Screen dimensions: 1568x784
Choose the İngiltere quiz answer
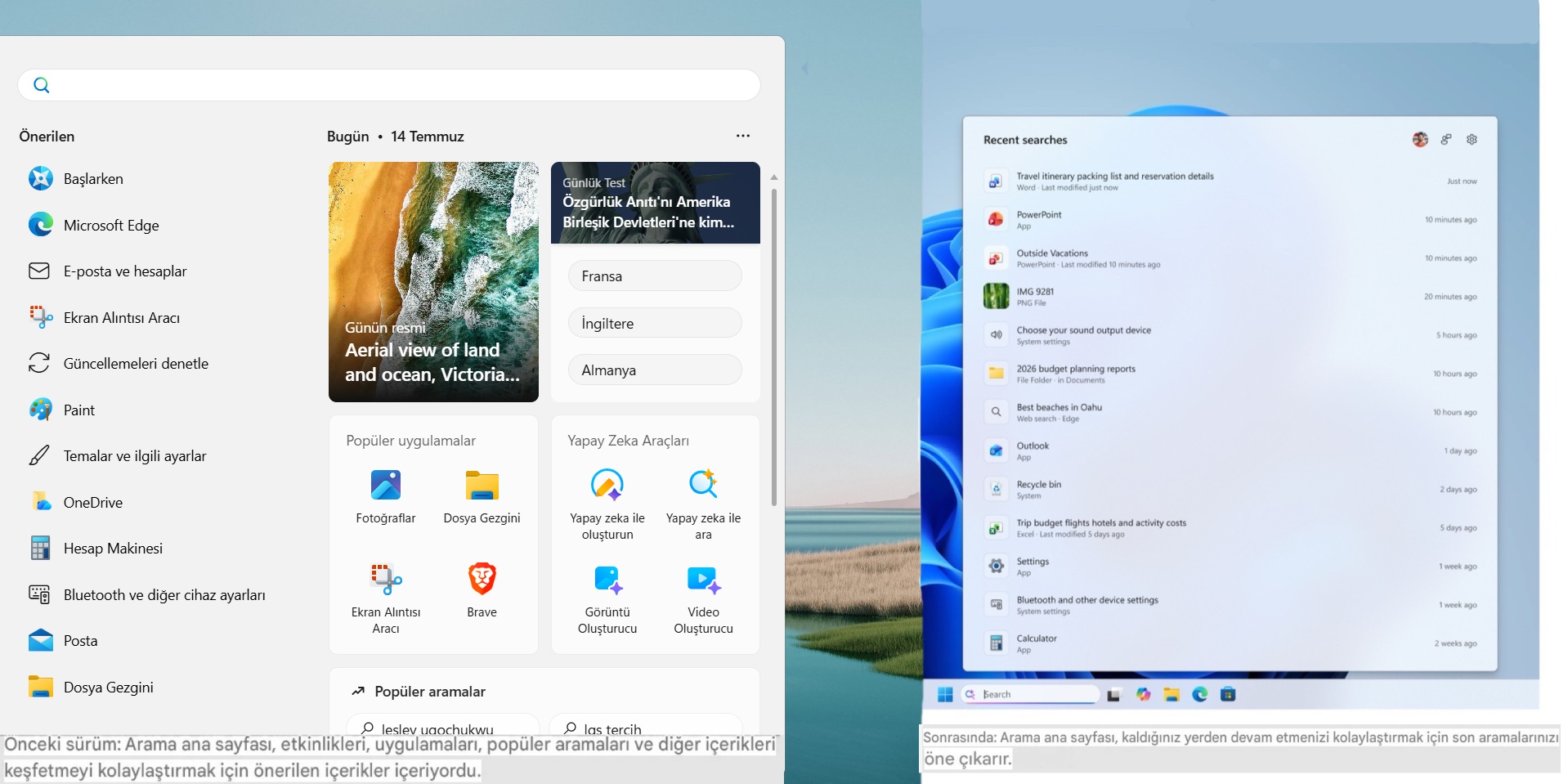tap(655, 323)
